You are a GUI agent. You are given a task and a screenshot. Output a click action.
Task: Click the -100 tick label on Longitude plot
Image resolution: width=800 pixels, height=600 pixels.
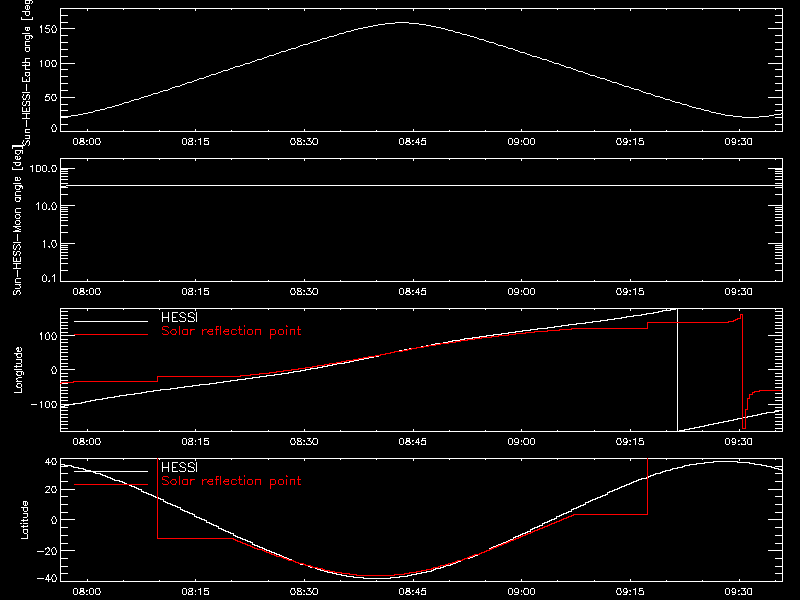44,405
